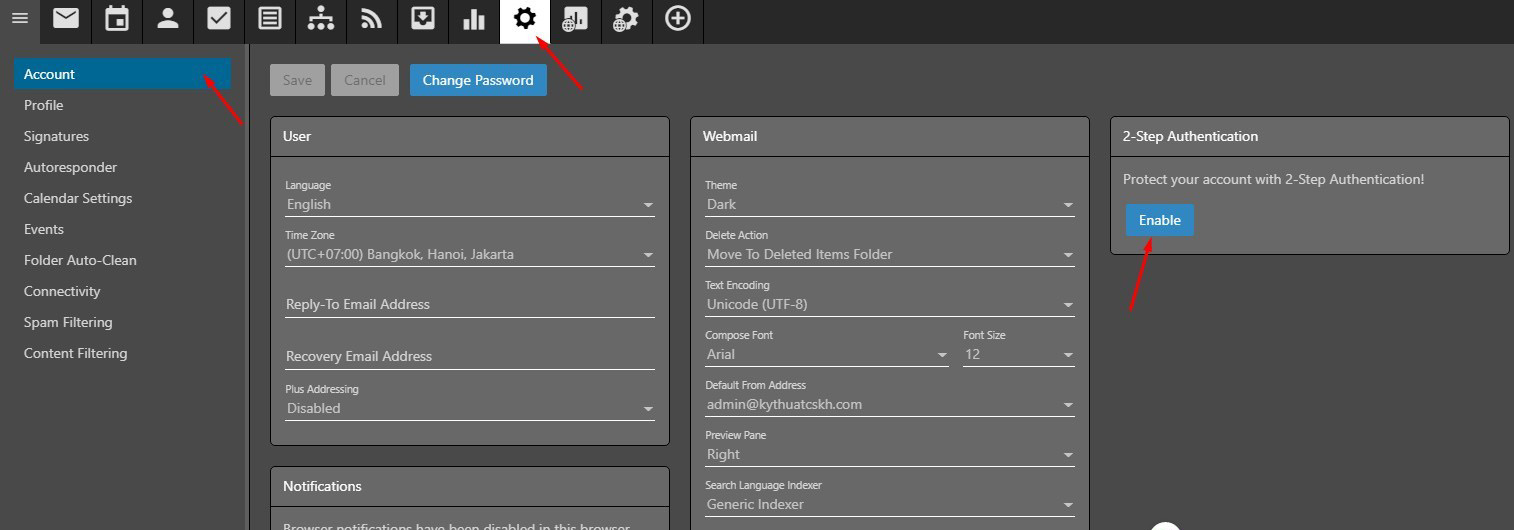Open Spam Filtering settings
Viewport: 1514px width, 530px height.
68,322
